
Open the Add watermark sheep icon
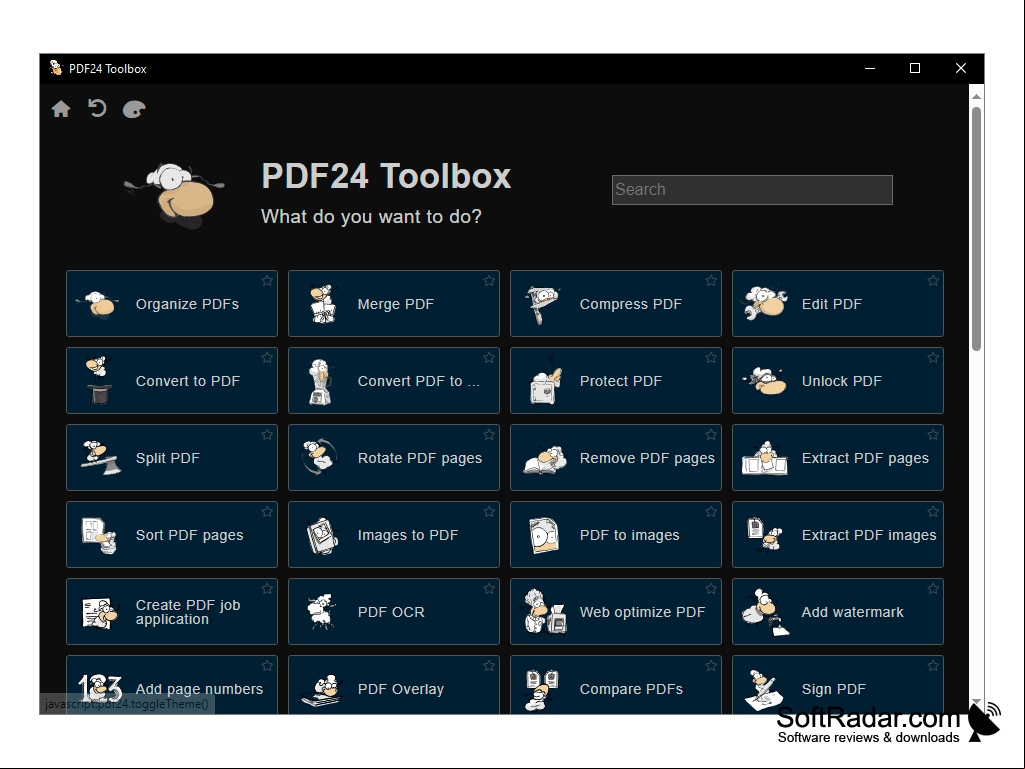[x=765, y=613]
